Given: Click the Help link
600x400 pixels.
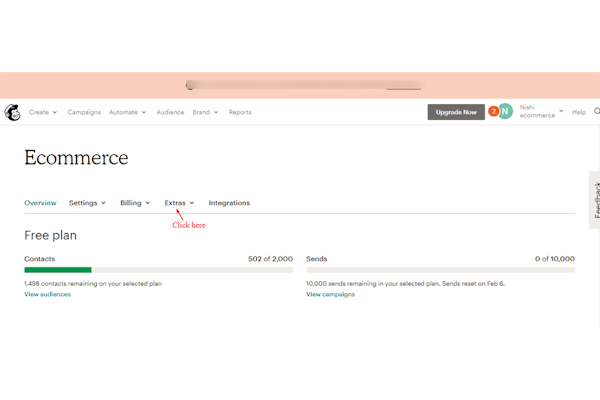Looking at the screenshot, I should [x=578, y=112].
